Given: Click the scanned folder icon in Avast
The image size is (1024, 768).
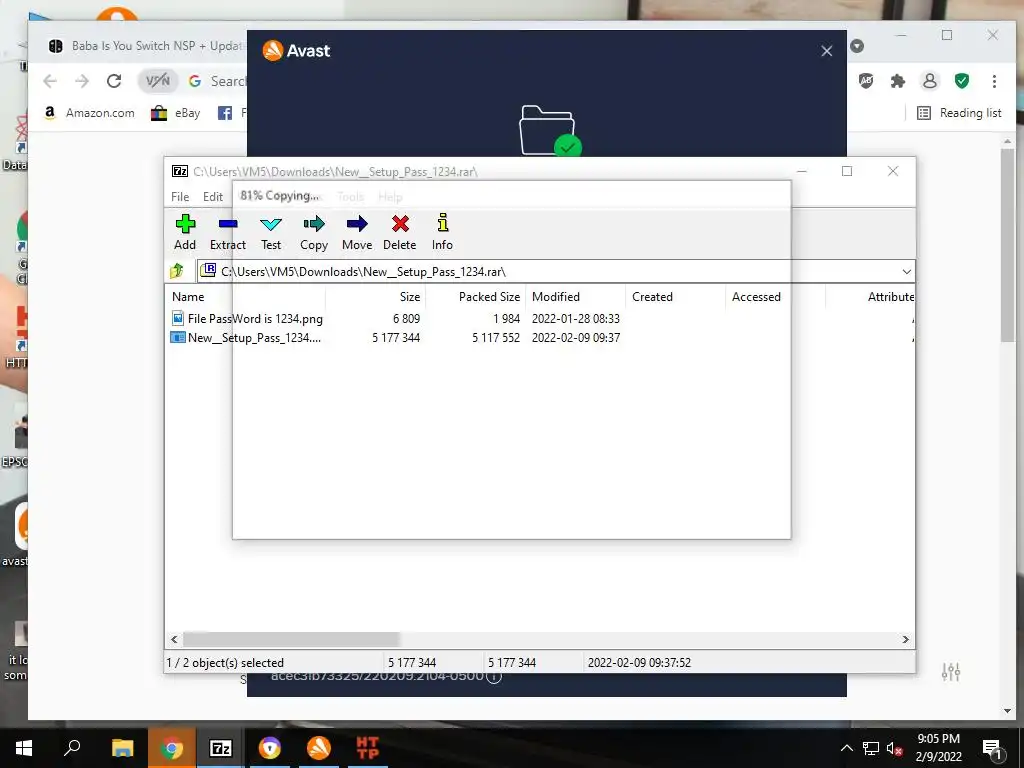Looking at the screenshot, I should pos(549,131).
